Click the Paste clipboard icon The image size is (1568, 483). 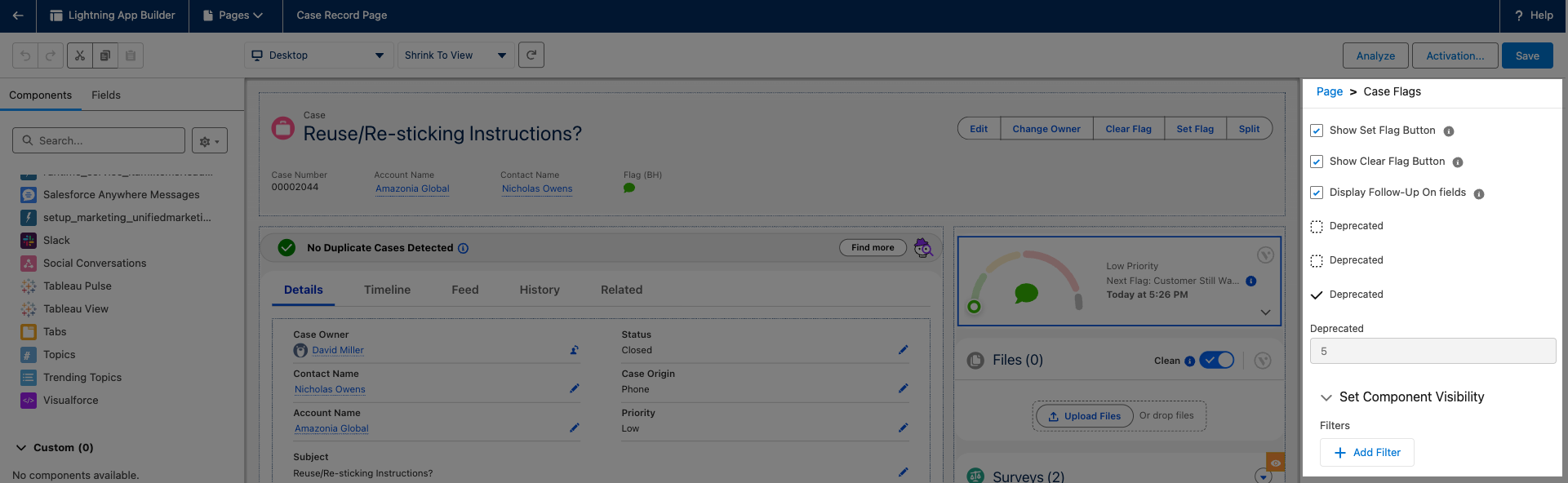tap(131, 55)
